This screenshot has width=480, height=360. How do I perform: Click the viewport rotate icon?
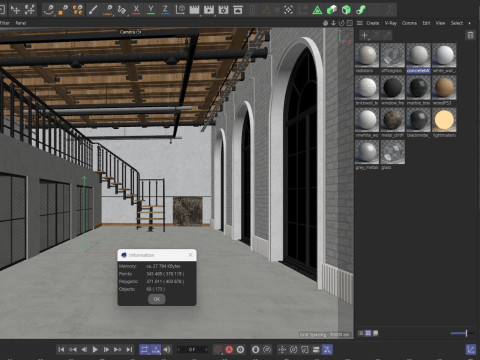(x=341, y=23)
